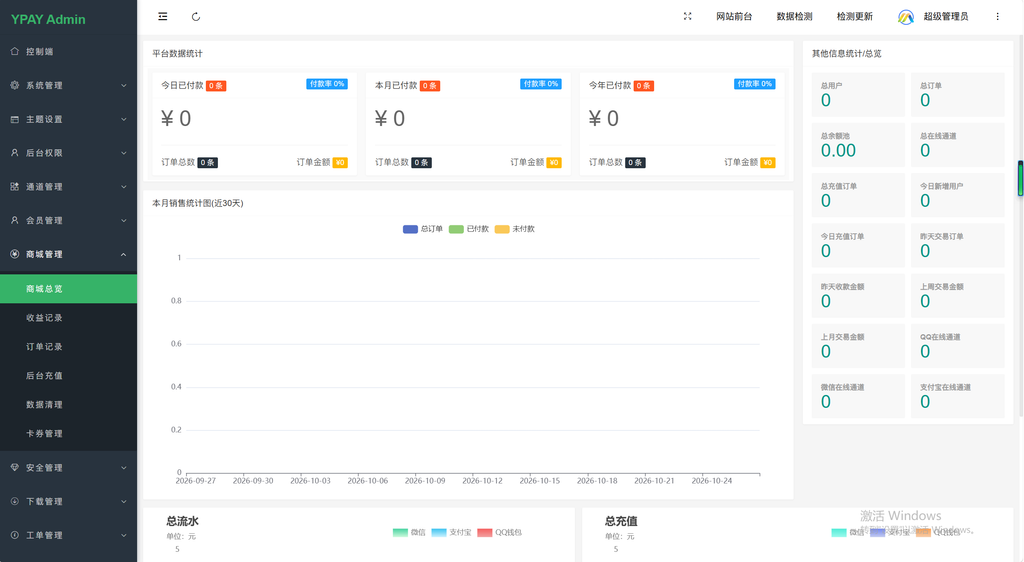The height and width of the screenshot is (562, 1024).
Task: Expand the 通道管理 menu chevron
Action: click(123, 187)
